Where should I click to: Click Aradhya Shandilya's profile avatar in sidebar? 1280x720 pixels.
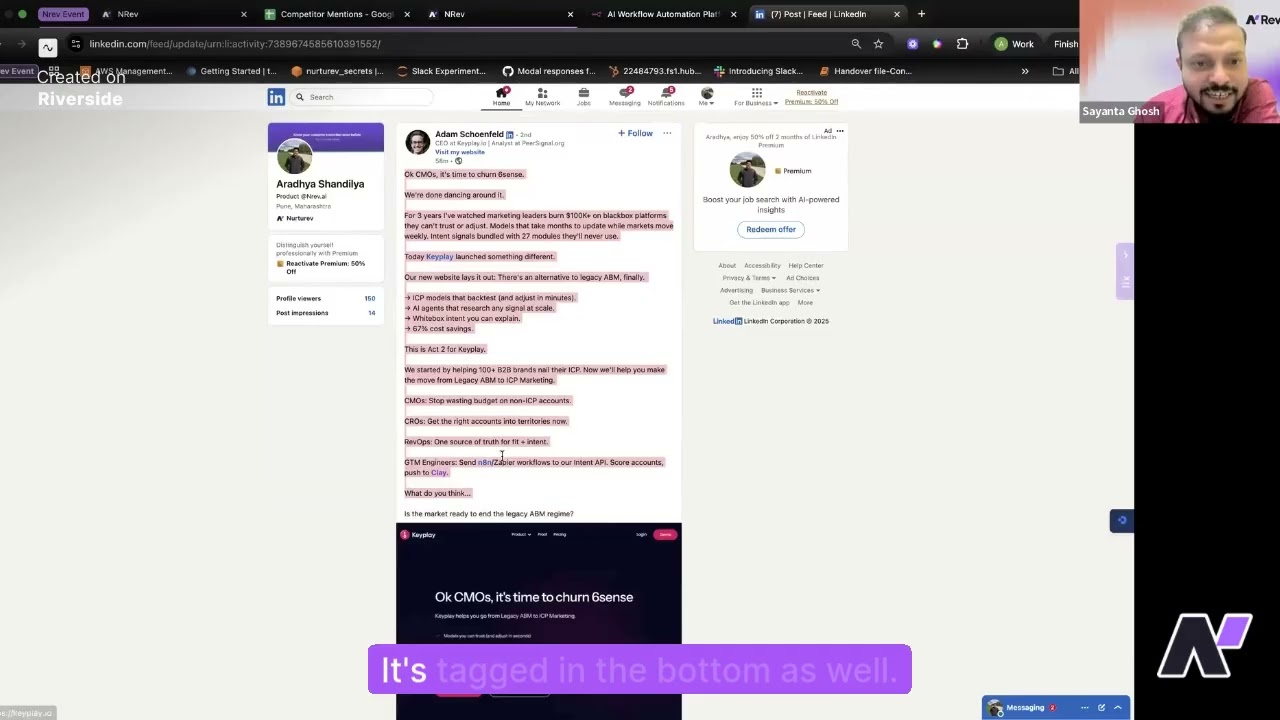[x=294, y=157]
